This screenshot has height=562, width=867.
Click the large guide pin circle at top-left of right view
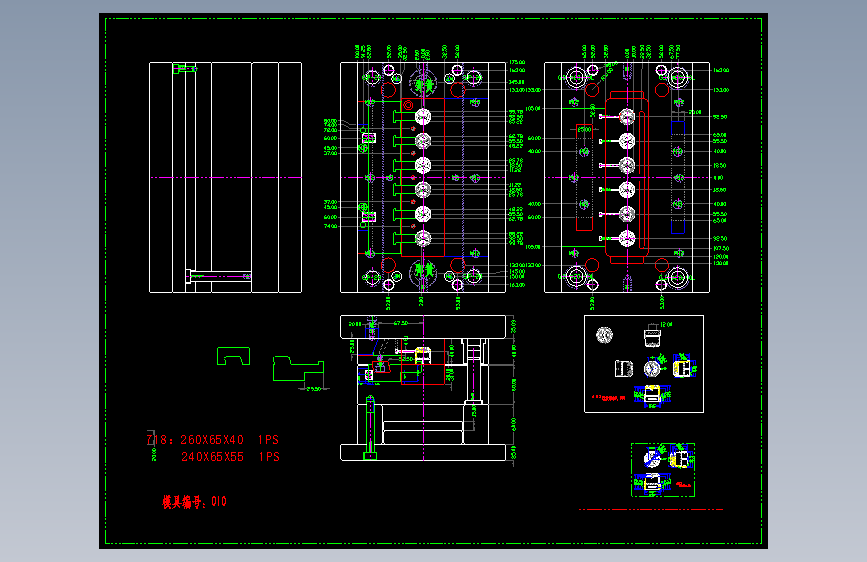point(576,77)
